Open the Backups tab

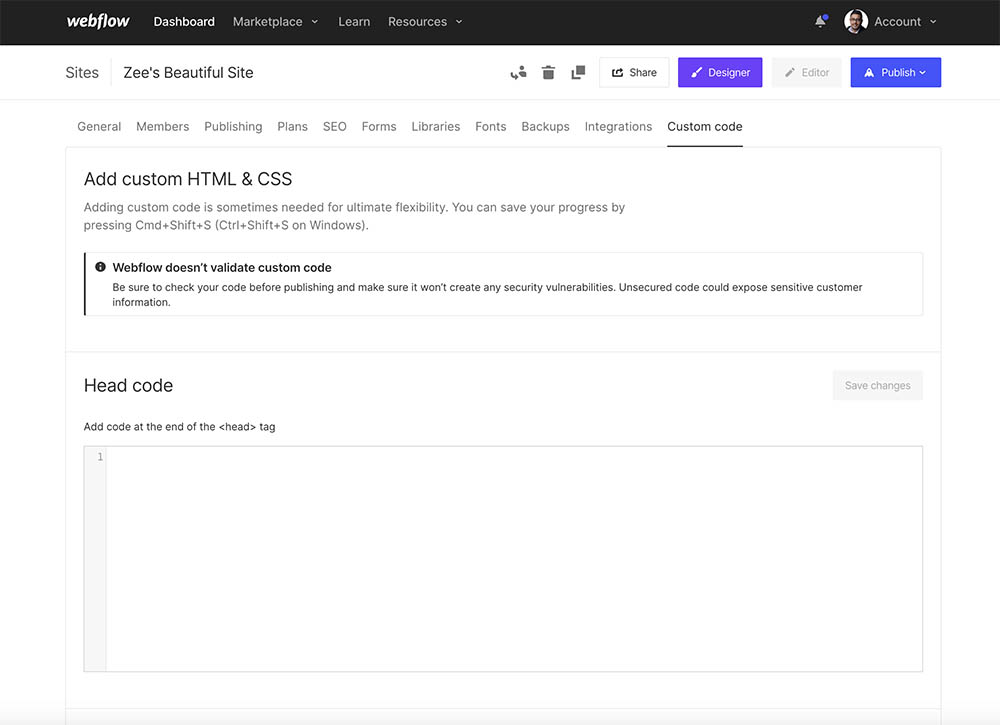coord(545,126)
